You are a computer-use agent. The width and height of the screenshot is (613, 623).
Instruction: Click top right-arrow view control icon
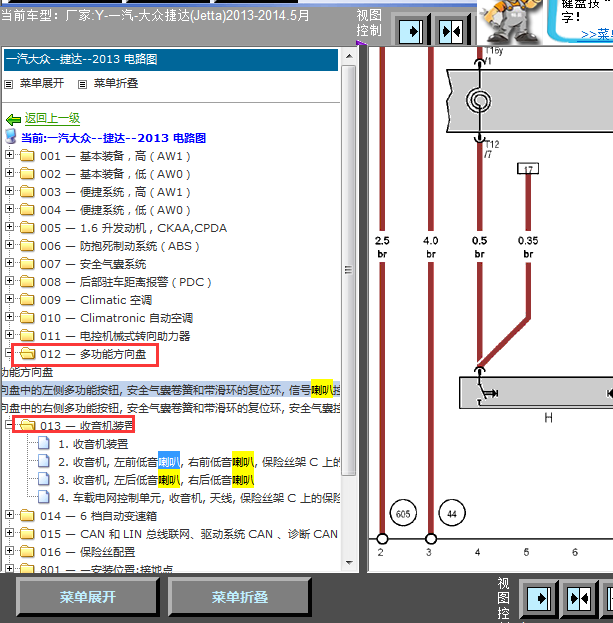click(x=411, y=31)
